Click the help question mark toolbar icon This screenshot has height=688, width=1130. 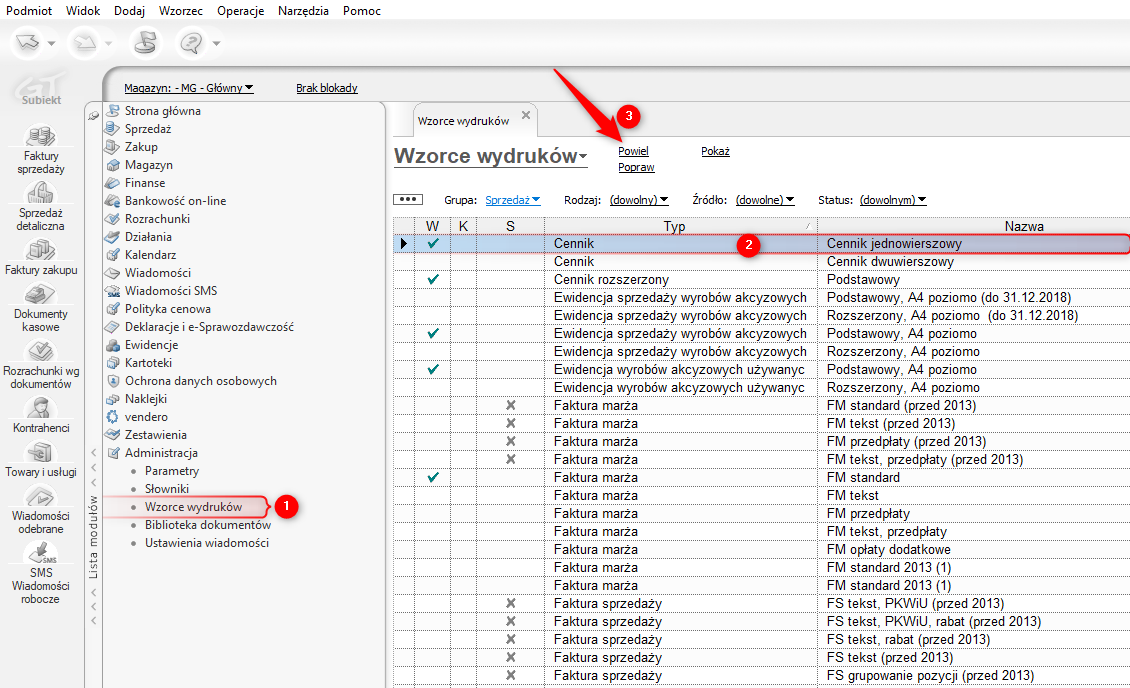pyautogui.click(x=191, y=43)
